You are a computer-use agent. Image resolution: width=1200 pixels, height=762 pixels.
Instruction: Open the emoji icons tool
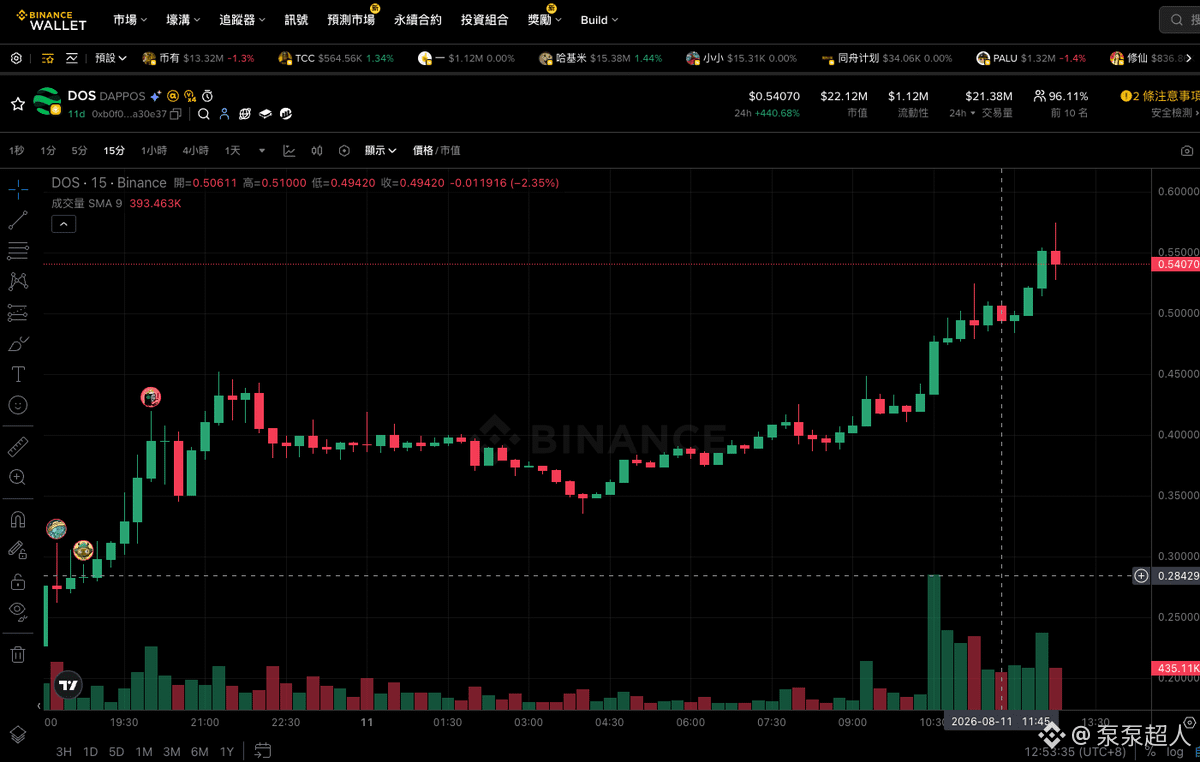click(x=18, y=405)
